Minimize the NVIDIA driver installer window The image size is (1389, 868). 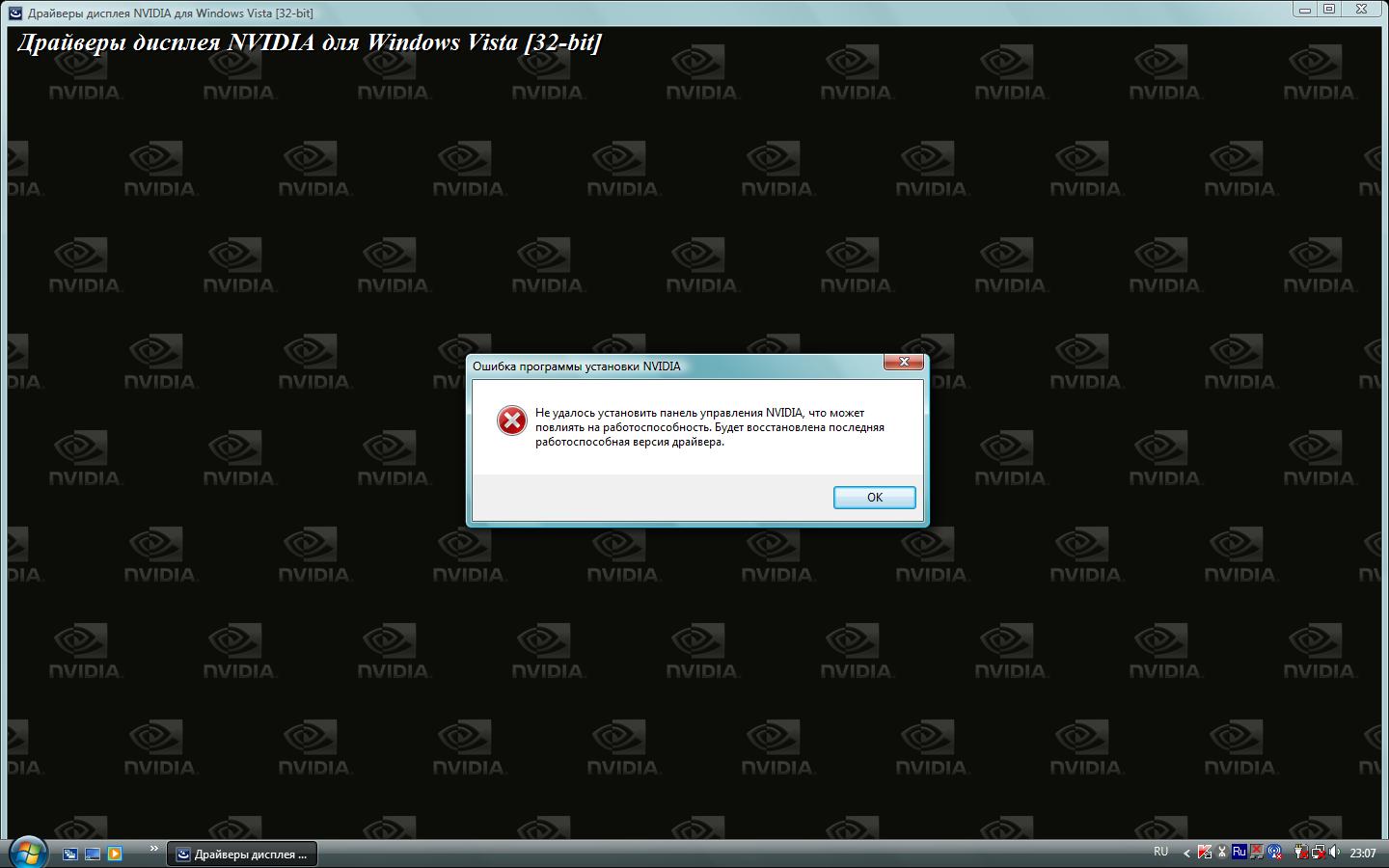coord(1304,9)
